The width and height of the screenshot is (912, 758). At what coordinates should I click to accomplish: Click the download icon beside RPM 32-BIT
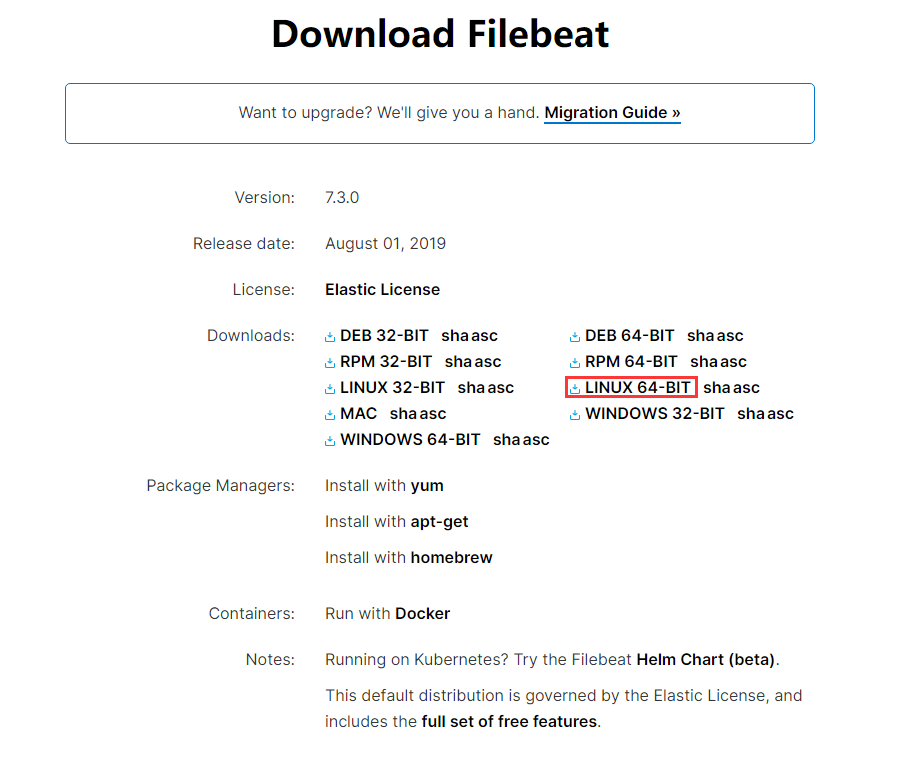pos(331,361)
